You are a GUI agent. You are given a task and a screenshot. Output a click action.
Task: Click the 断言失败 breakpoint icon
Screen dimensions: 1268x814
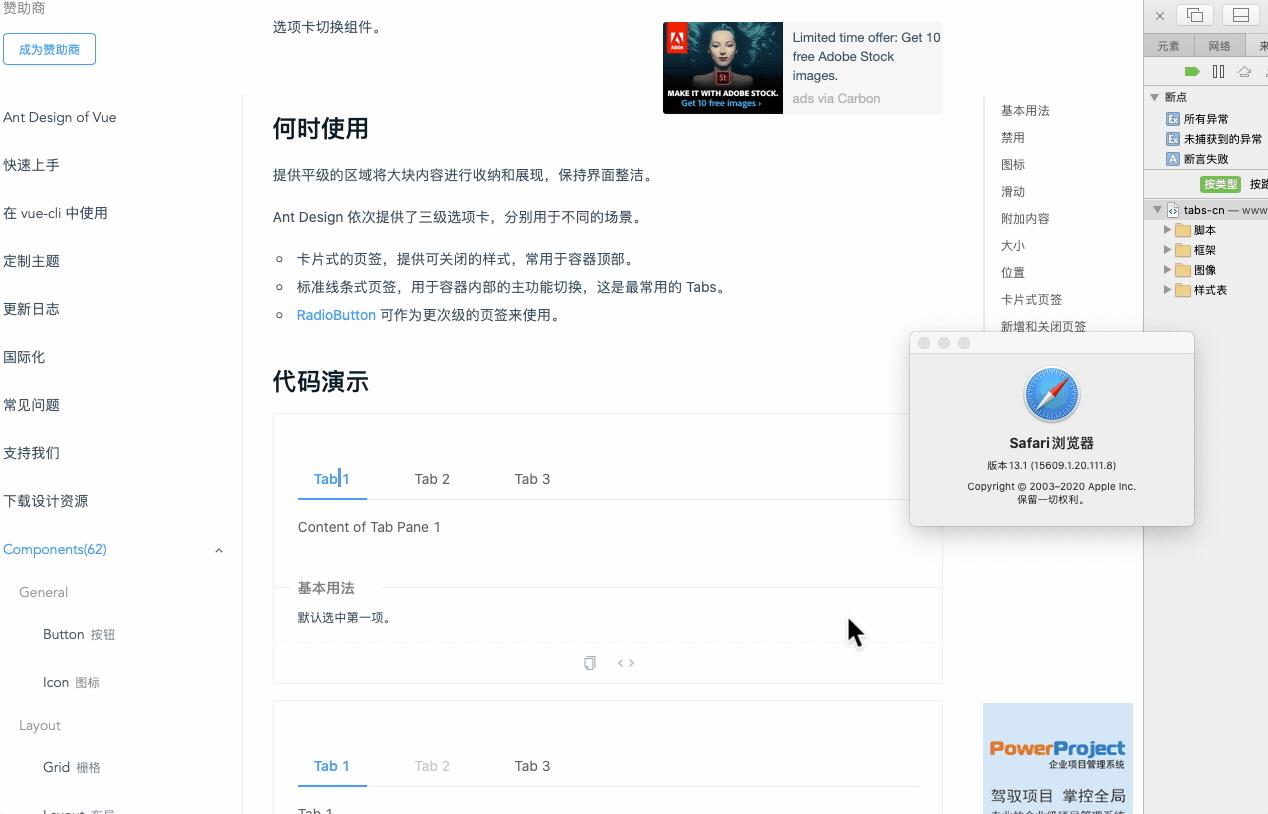(x=1173, y=159)
